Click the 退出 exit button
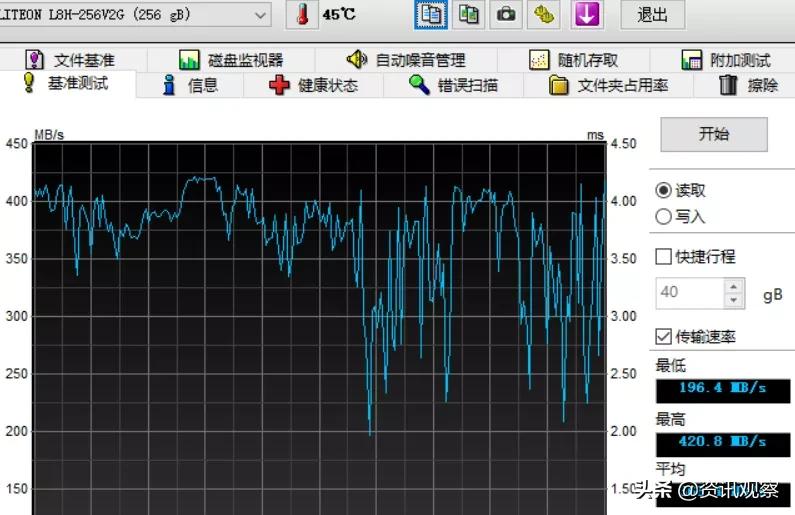 coord(652,14)
